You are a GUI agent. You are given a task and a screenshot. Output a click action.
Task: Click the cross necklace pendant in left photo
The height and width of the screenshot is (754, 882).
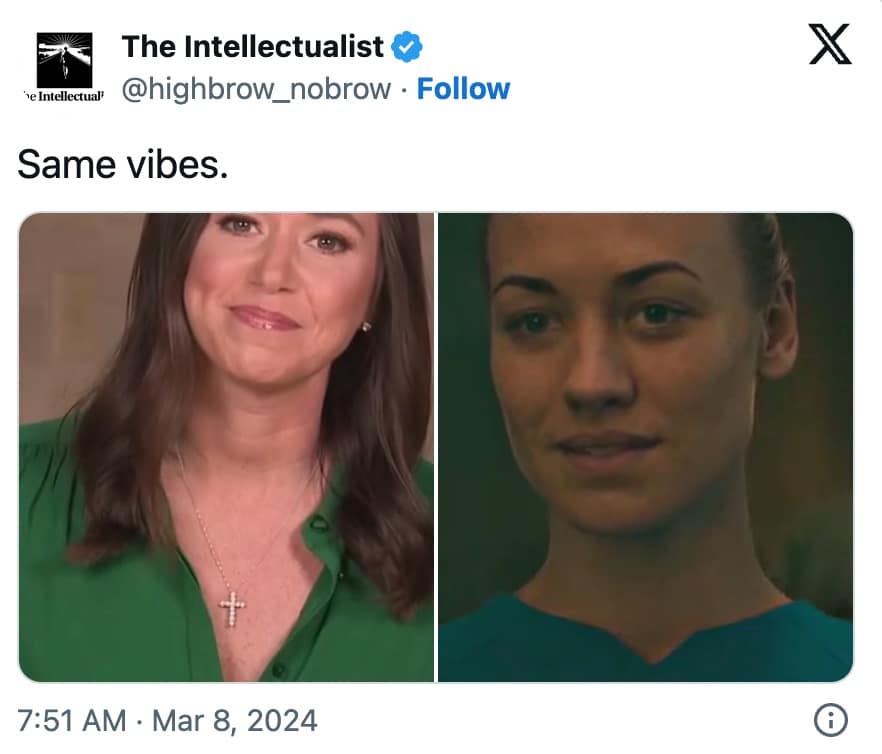[x=232, y=606]
